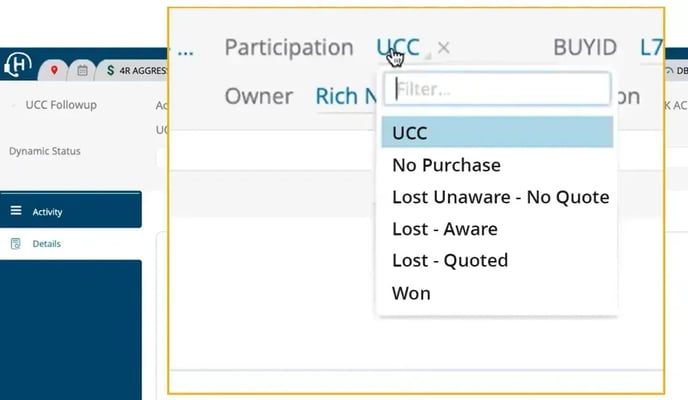Screen dimensions: 688x400
Task: Clear the Participation value with X
Action: 444,47
